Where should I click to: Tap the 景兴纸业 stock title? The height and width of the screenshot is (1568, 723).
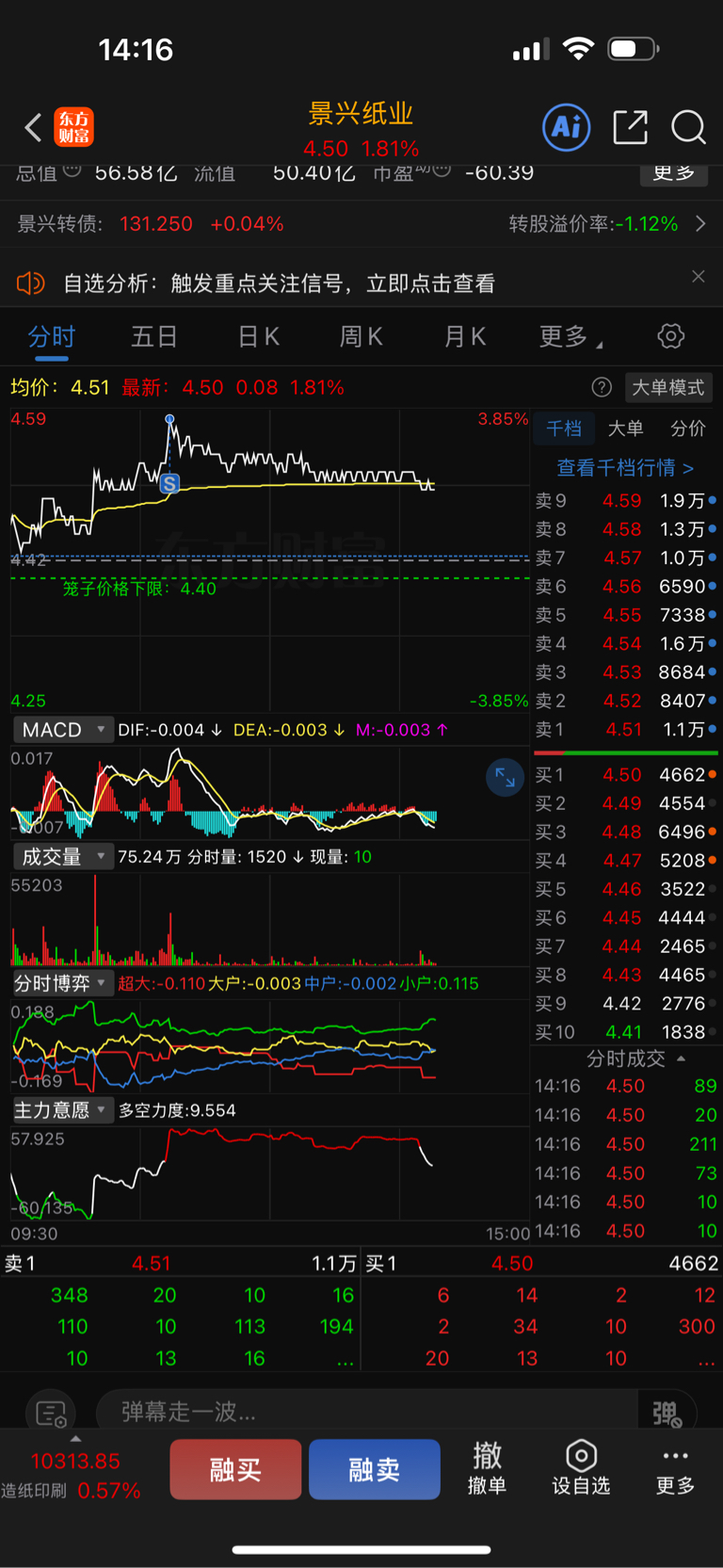click(361, 114)
